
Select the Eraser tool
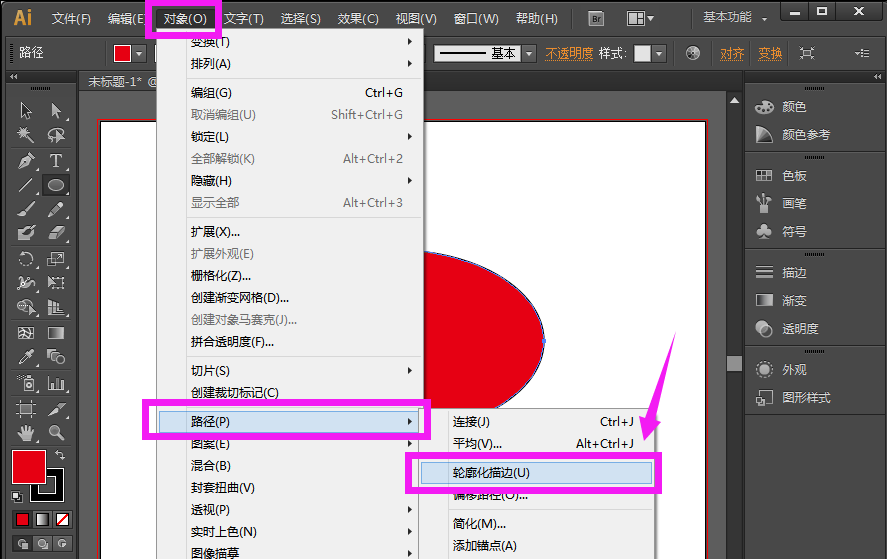coord(56,233)
